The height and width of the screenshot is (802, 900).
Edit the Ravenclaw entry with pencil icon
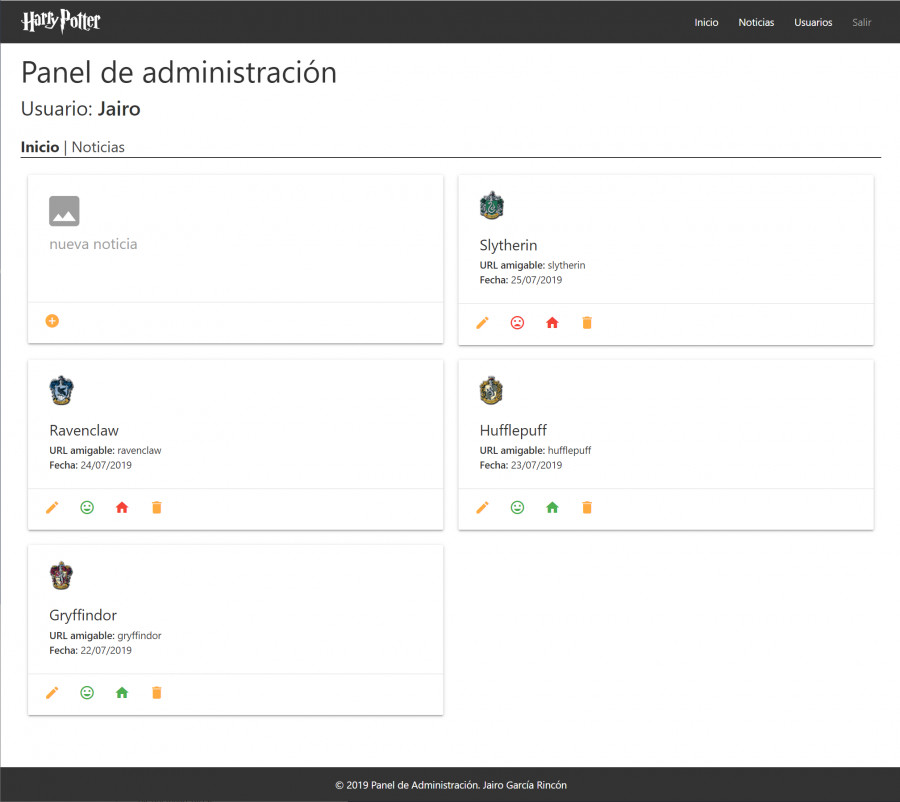pos(52,507)
